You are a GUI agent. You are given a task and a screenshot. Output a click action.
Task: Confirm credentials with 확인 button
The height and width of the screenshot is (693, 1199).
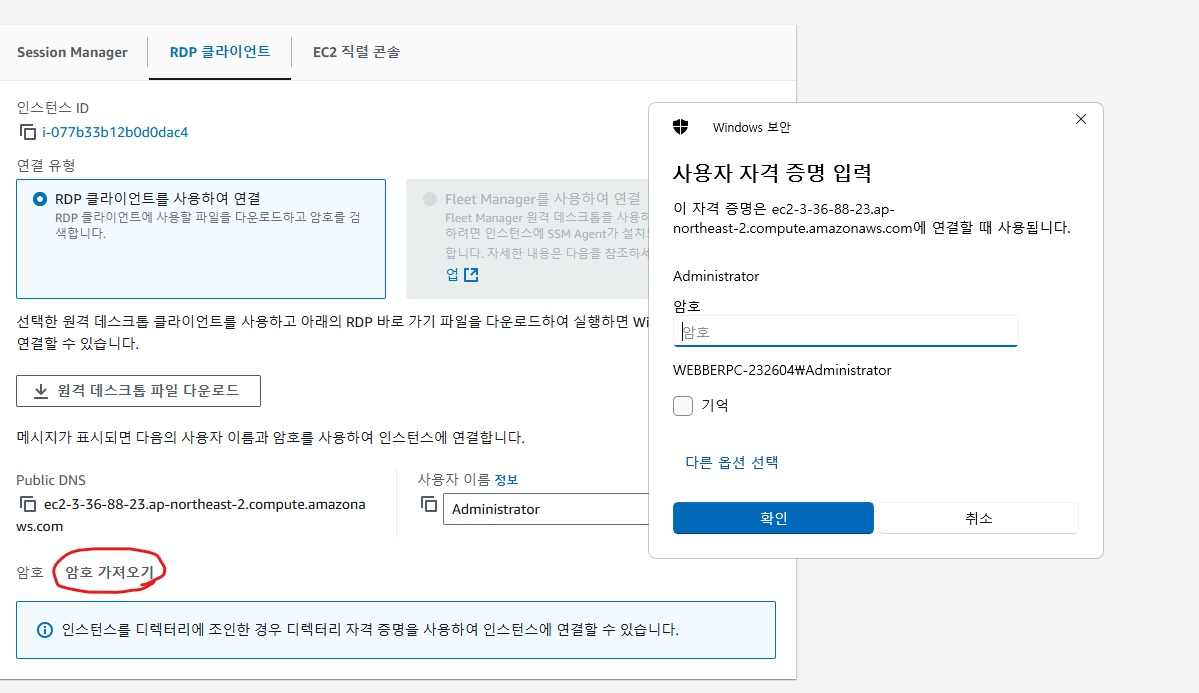[773, 518]
